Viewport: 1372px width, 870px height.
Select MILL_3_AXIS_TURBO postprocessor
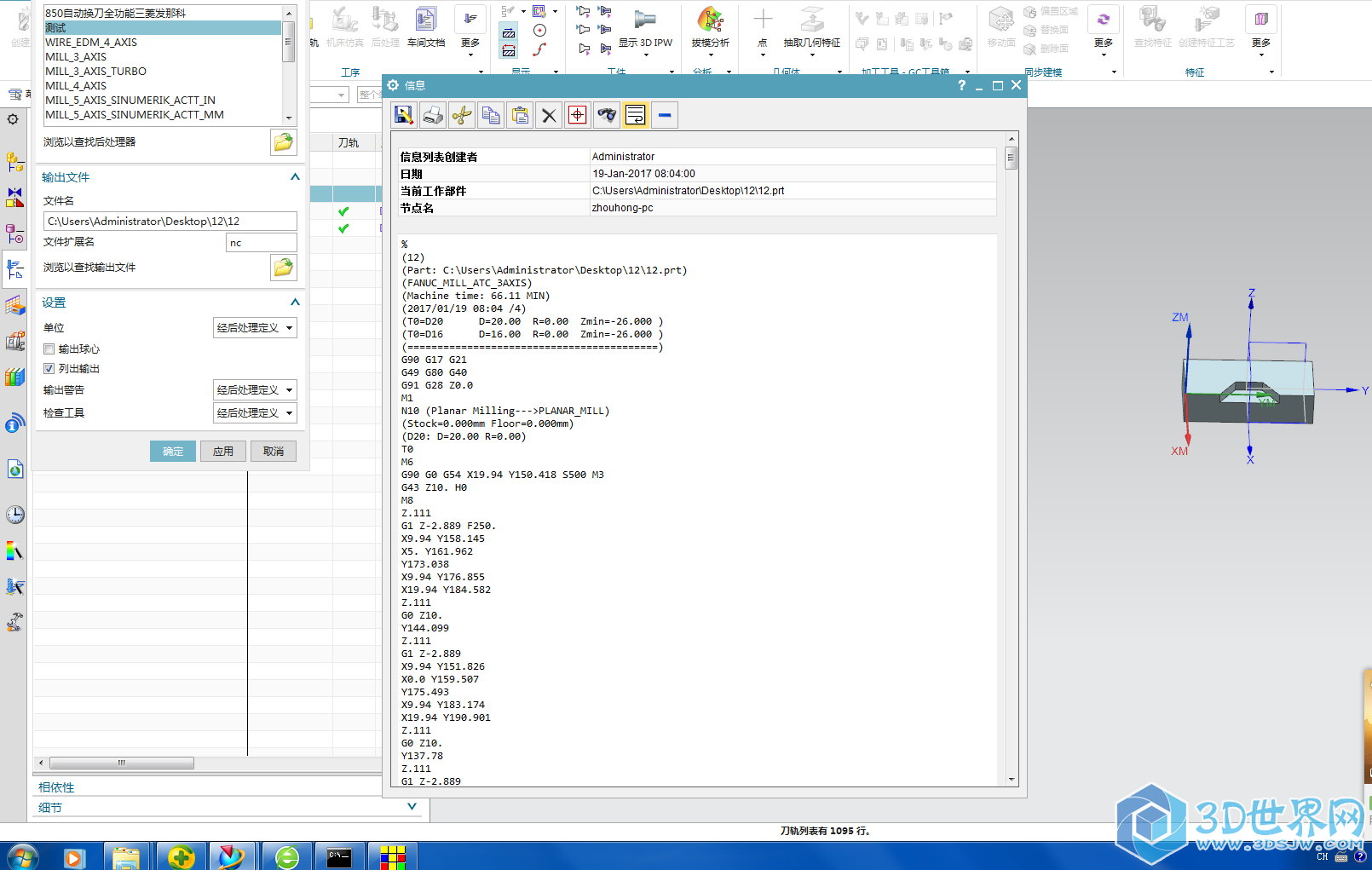[162, 72]
